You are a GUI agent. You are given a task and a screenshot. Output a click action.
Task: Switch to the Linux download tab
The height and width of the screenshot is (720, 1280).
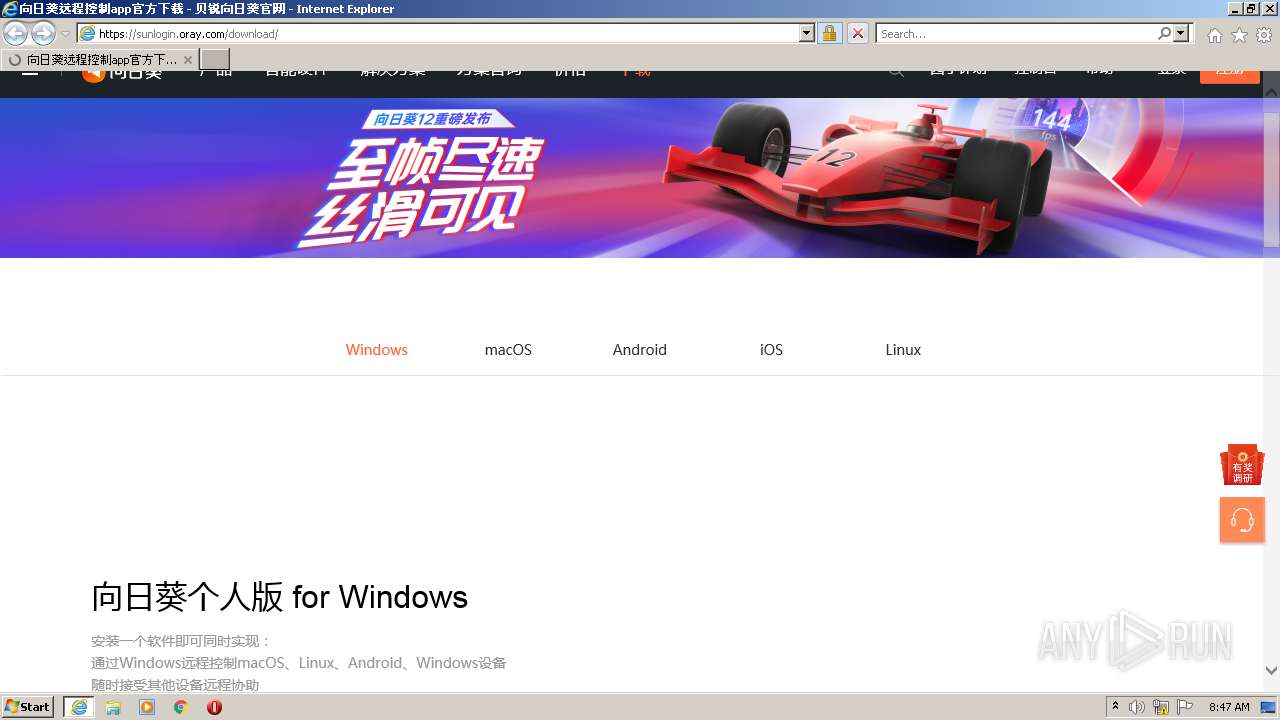click(903, 350)
